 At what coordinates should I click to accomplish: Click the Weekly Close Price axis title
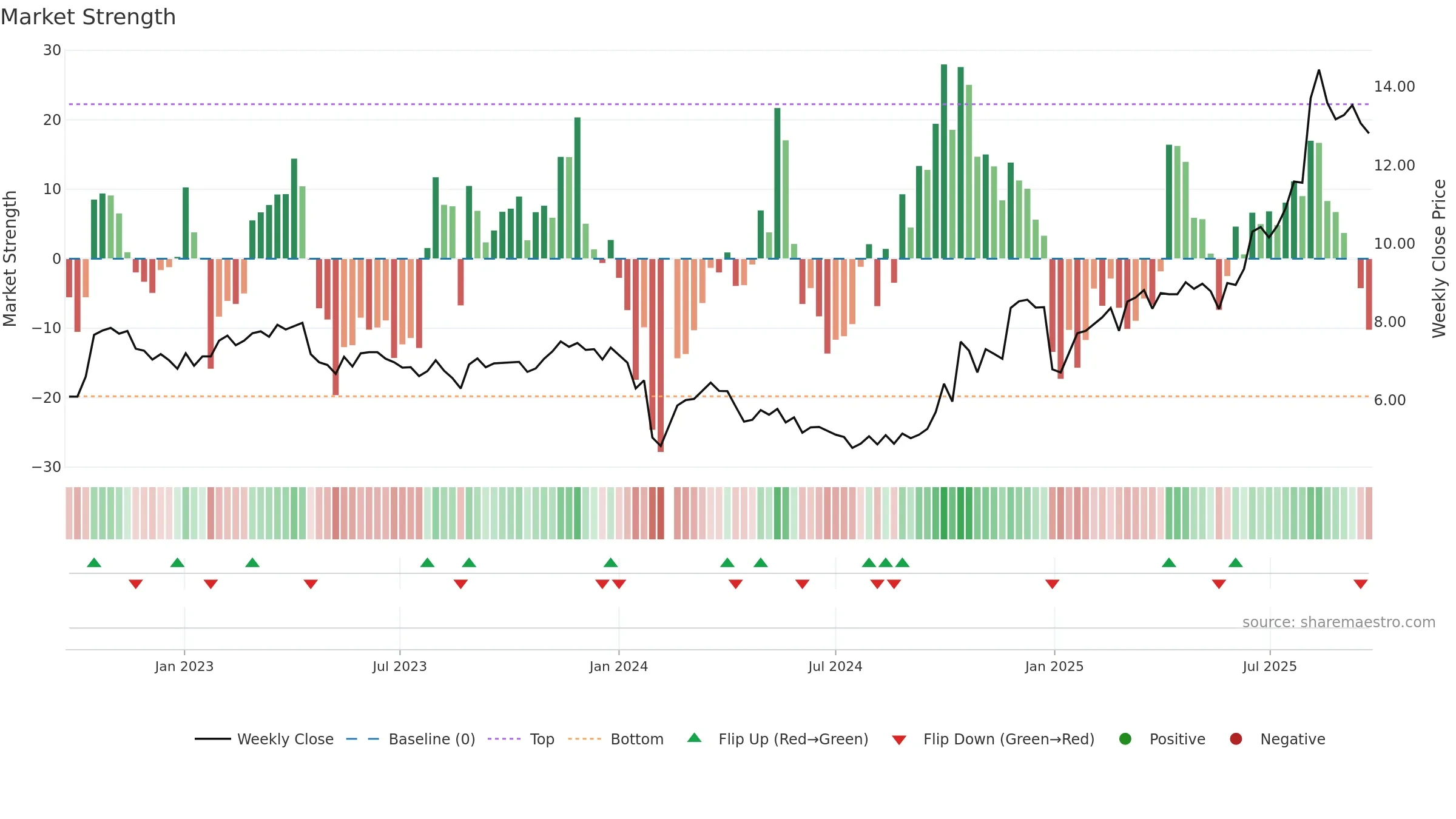[x=1439, y=258]
